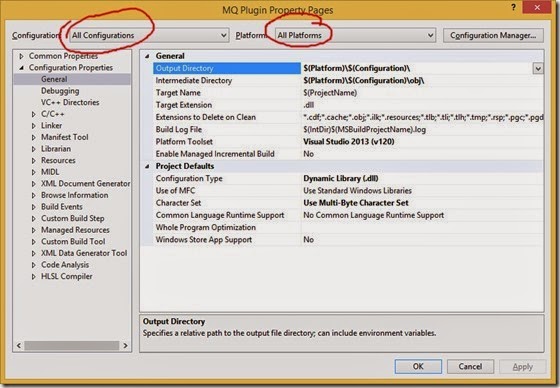
Task: Select the Debugging tree item
Action: (60, 91)
